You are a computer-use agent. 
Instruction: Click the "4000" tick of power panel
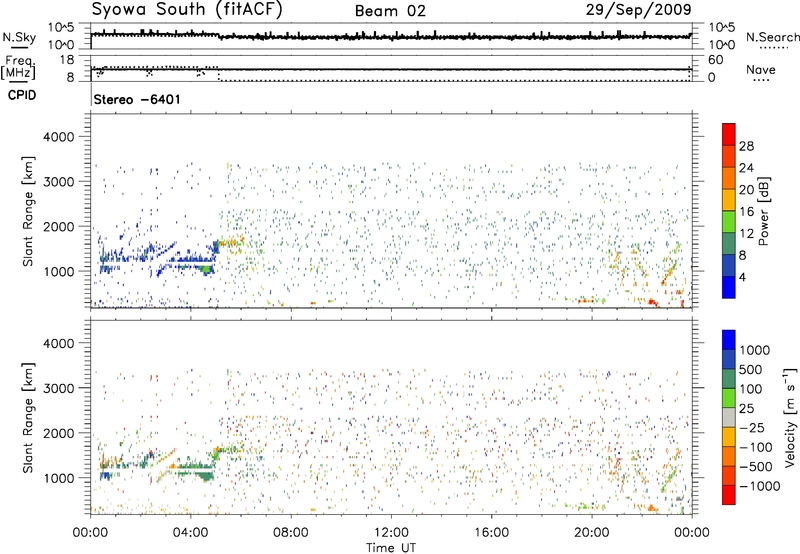click(x=58, y=137)
